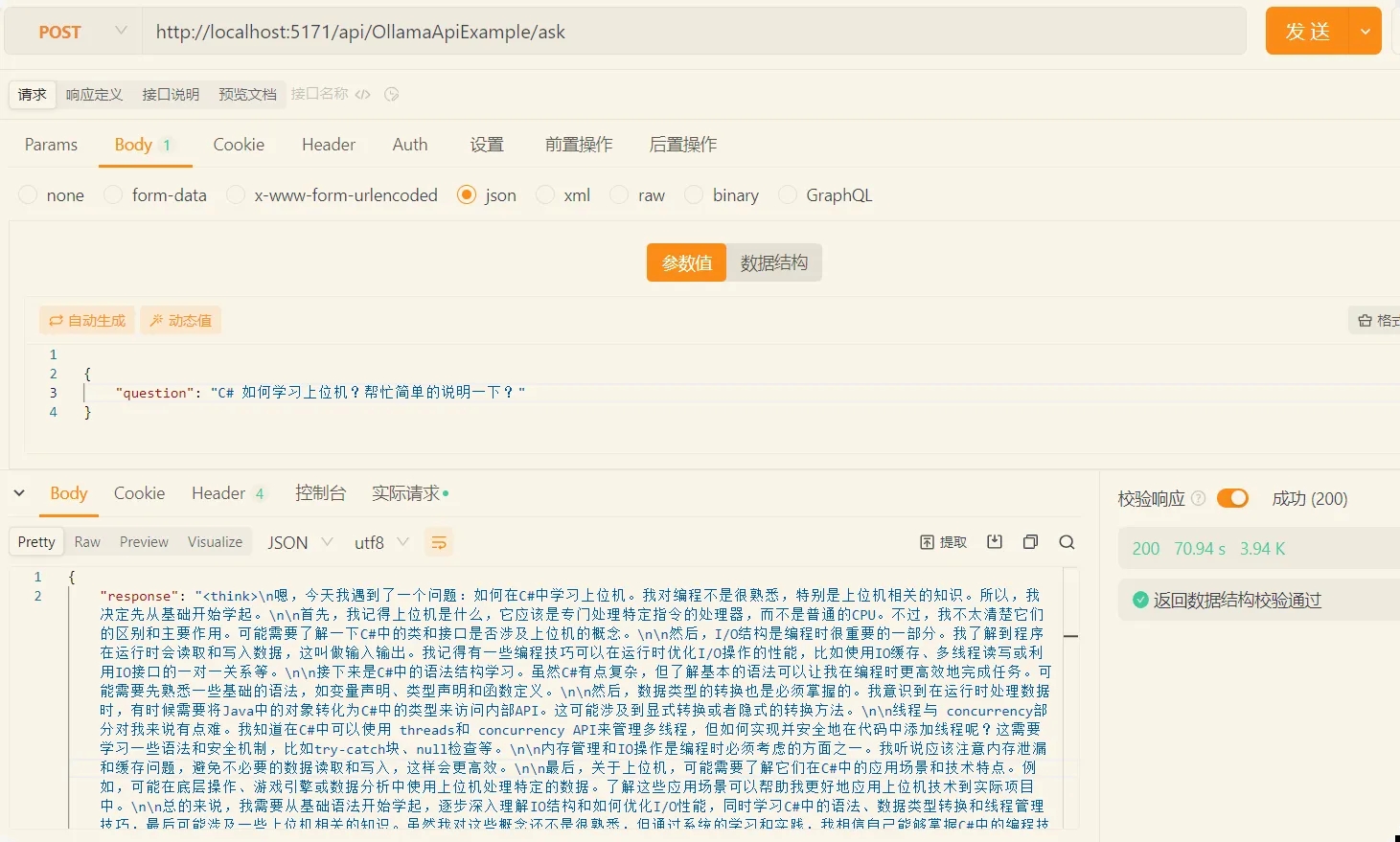Open the 控制台 tab
The width and height of the screenshot is (1400, 842).
(320, 493)
